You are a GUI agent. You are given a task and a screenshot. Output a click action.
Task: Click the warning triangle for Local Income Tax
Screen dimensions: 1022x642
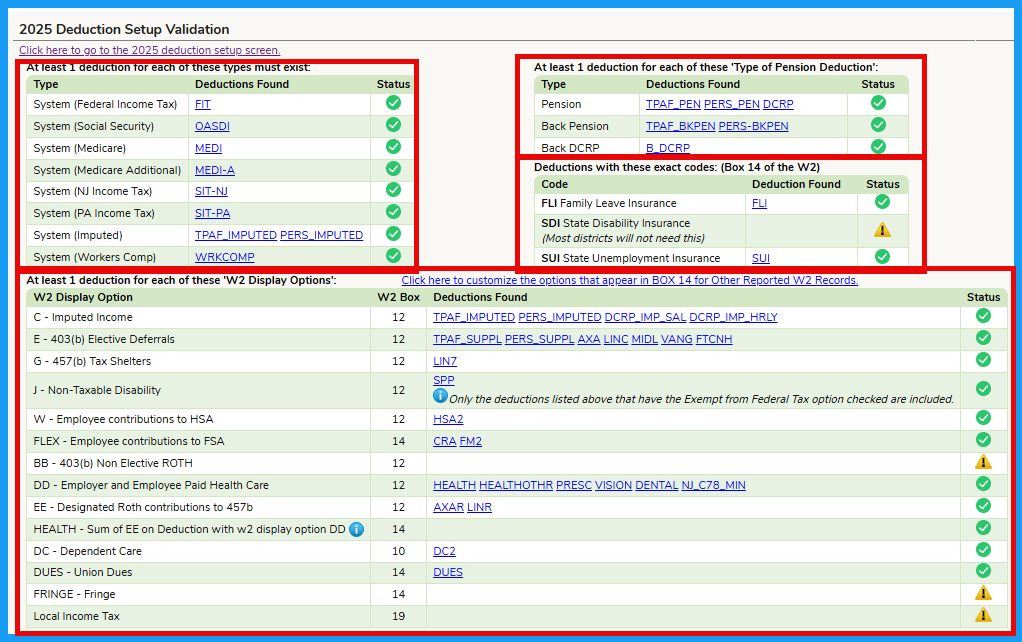(x=984, y=615)
